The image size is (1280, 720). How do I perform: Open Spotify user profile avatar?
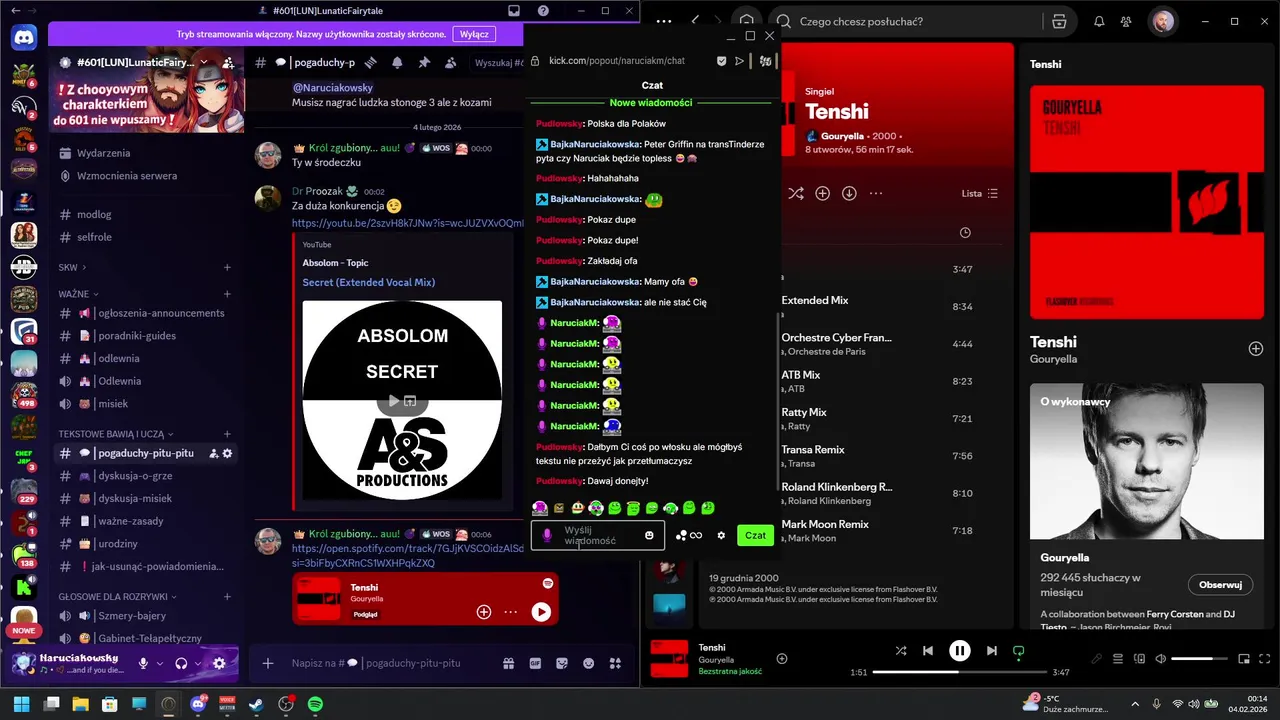(x=1162, y=21)
